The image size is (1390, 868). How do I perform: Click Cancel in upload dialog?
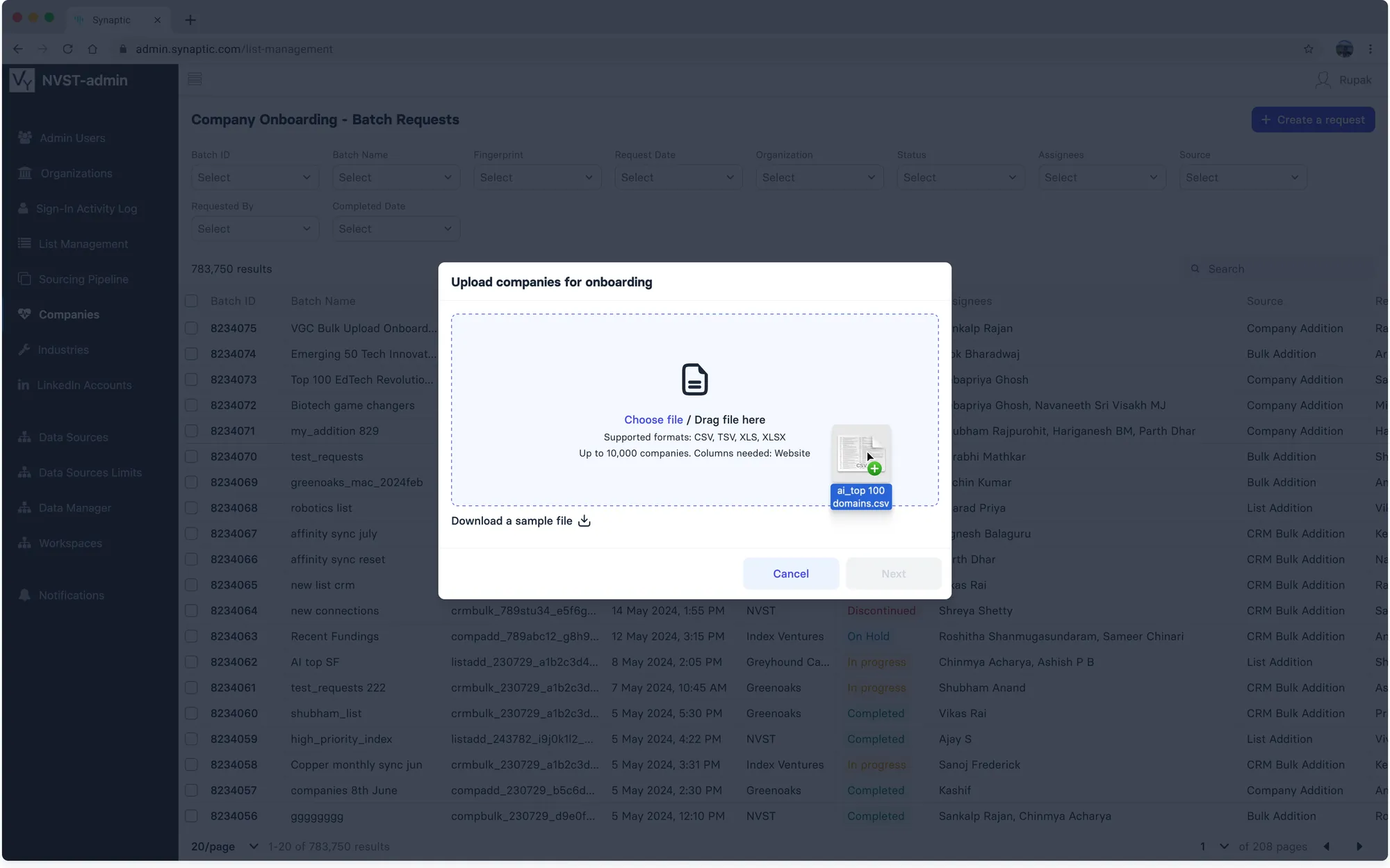tap(791, 573)
